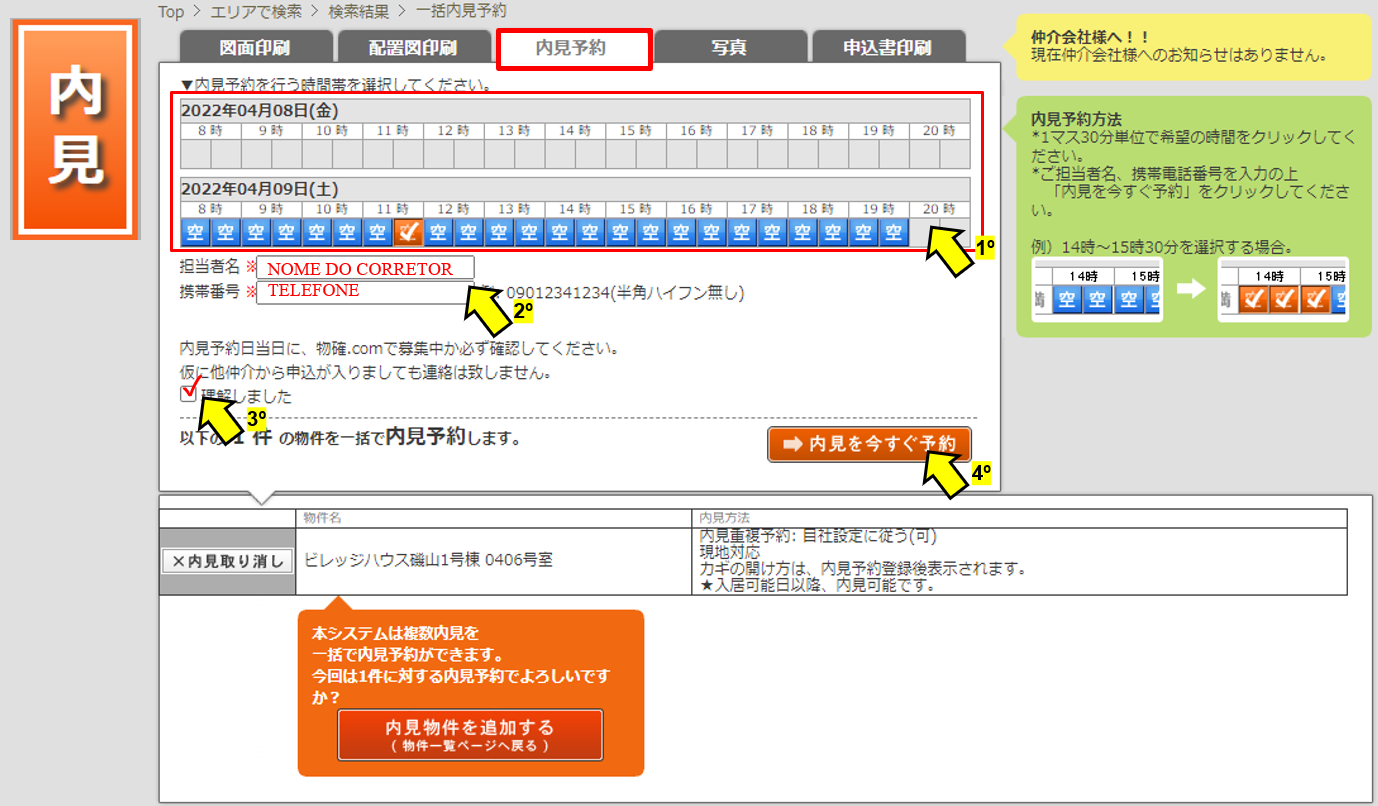Click the large orange 内見 logo
The width and height of the screenshot is (1378, 806).
(x=77, y=129)
